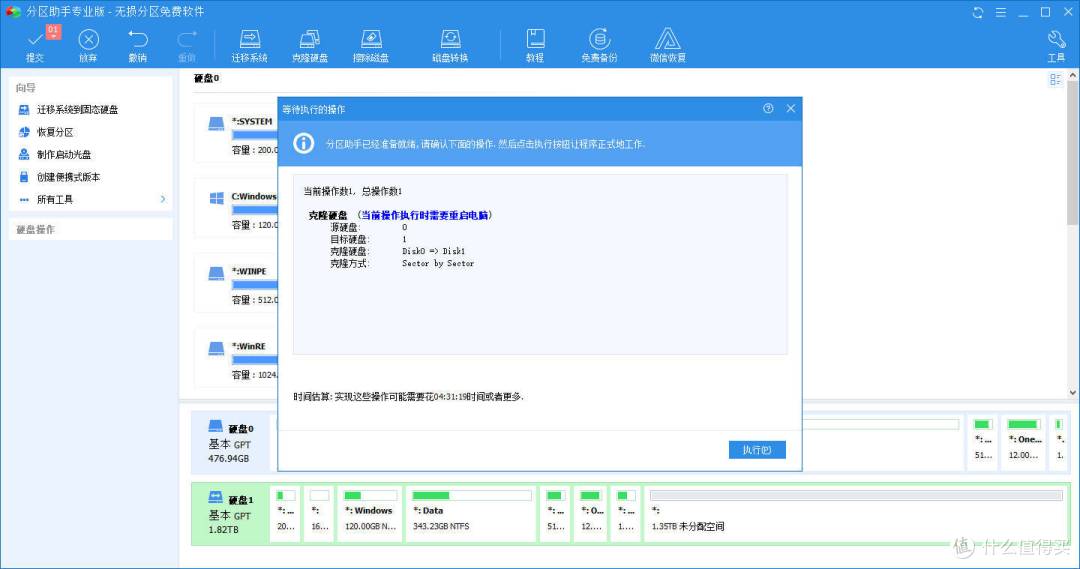Click the 撤销 (Undo) toolbar icon

138,44
